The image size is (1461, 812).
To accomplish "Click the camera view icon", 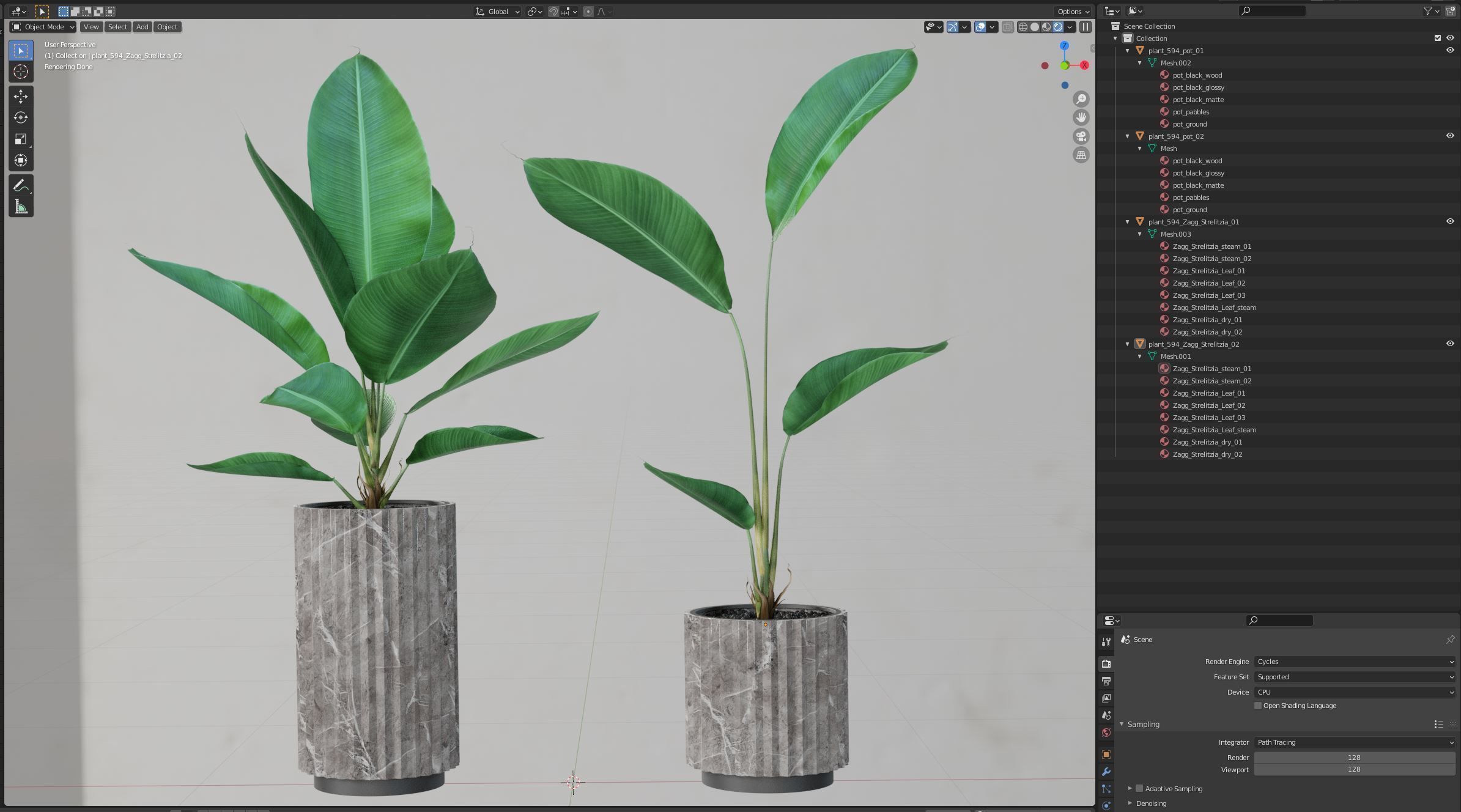I will click(x=1081, y=136).
